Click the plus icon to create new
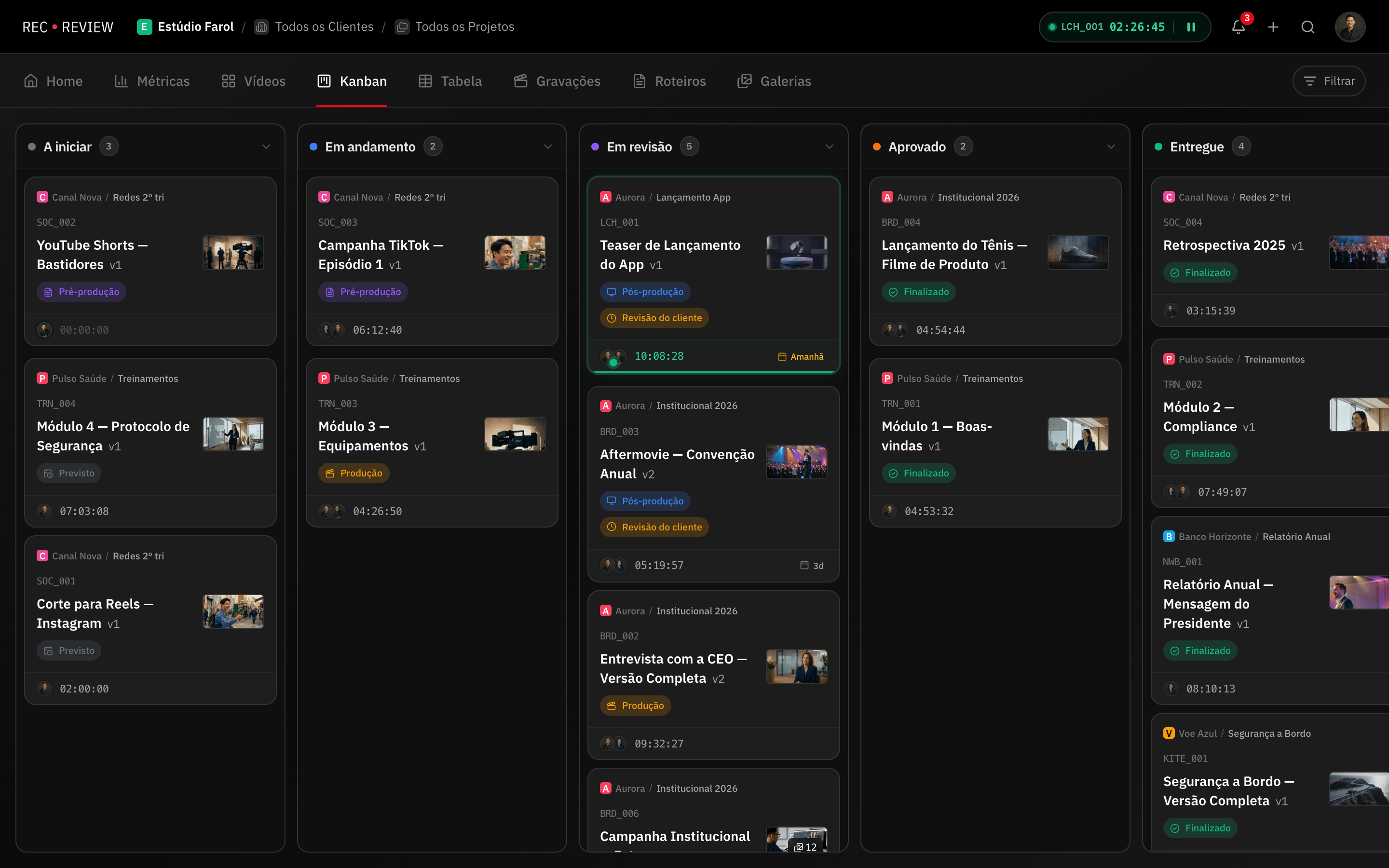This screenshot has height=868, width=1389. [1272, 27]
